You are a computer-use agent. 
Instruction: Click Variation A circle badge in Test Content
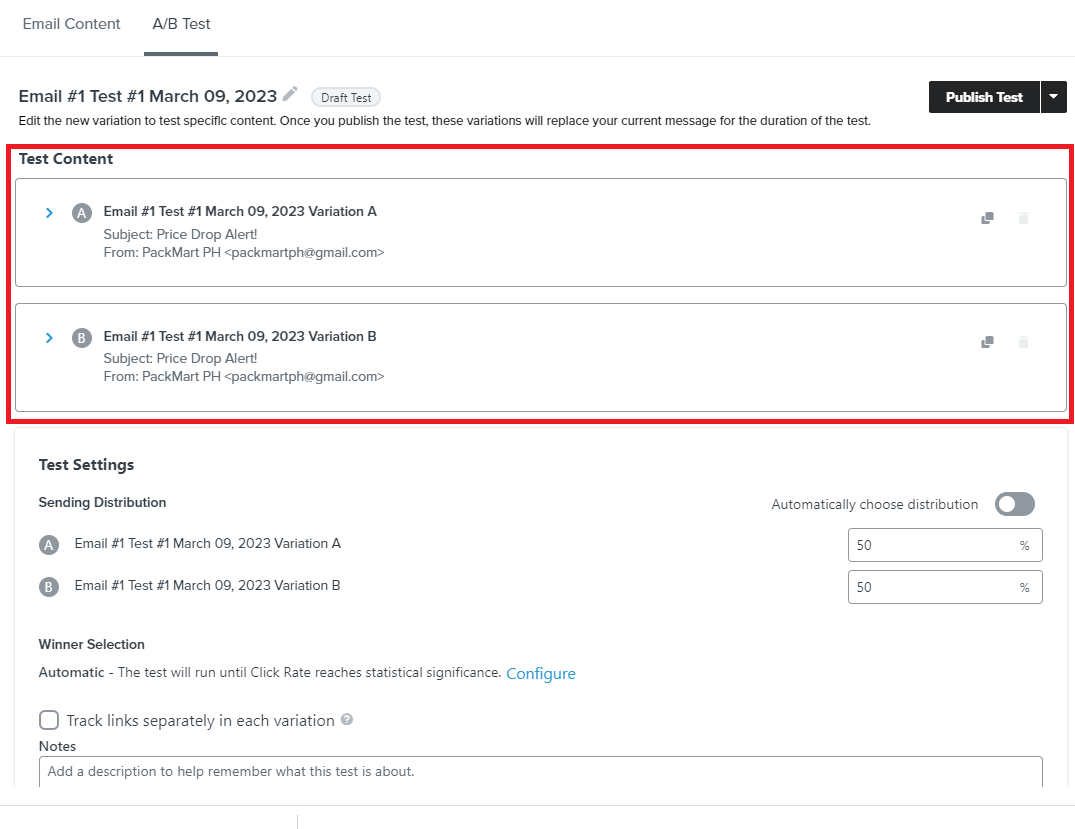pos(82,213)
